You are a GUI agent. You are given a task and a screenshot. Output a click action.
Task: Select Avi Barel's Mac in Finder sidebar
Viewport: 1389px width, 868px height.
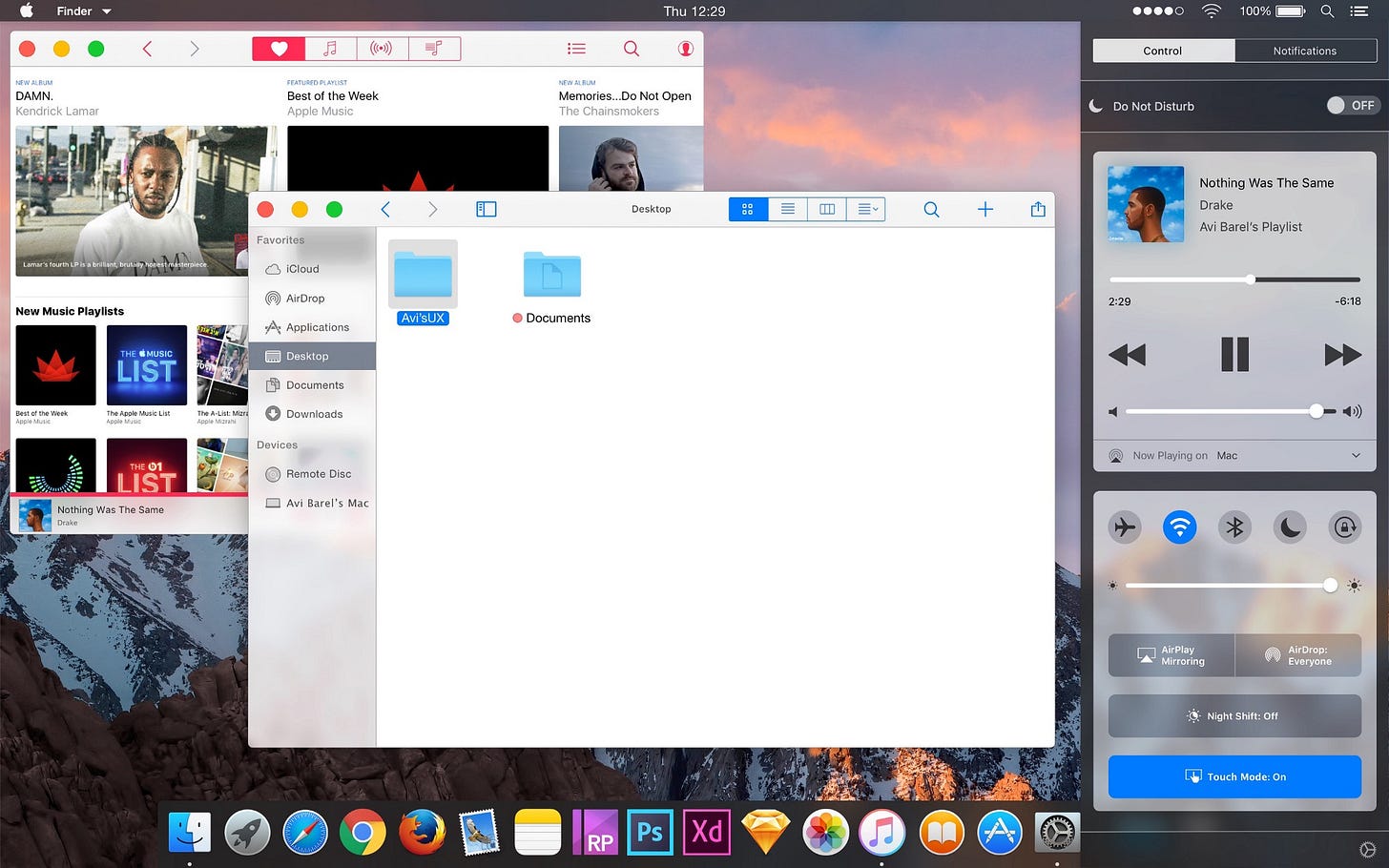coord(313,503)
